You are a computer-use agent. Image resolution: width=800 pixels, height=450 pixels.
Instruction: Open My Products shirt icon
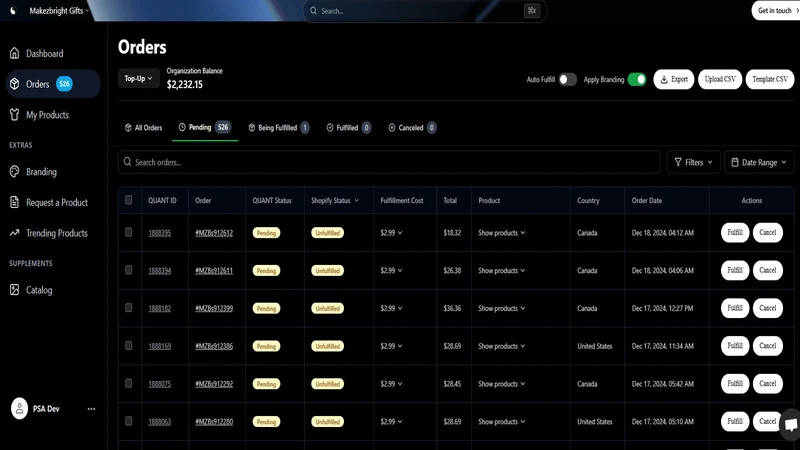pyautogui.click(x=14, y=115)
